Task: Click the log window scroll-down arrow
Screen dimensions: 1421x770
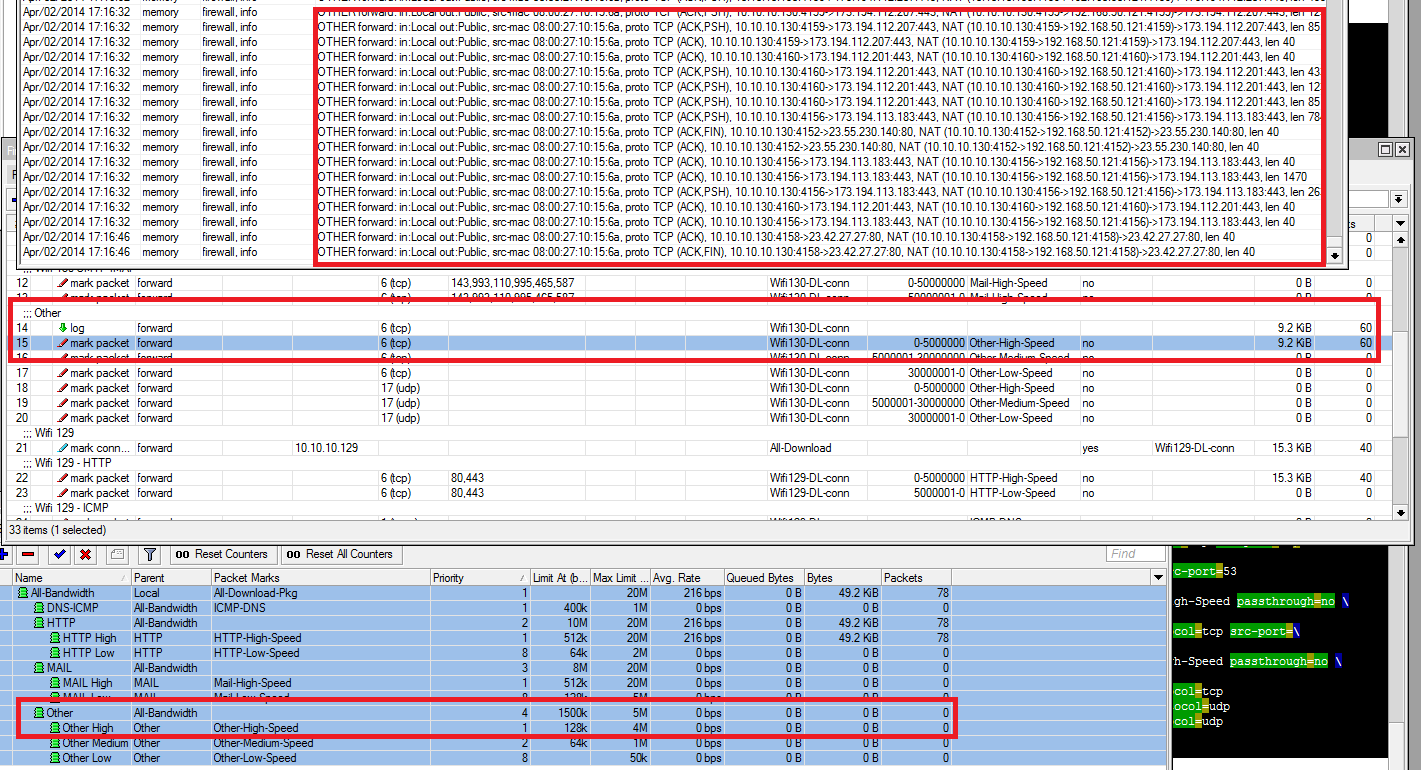Action: 1337,255
